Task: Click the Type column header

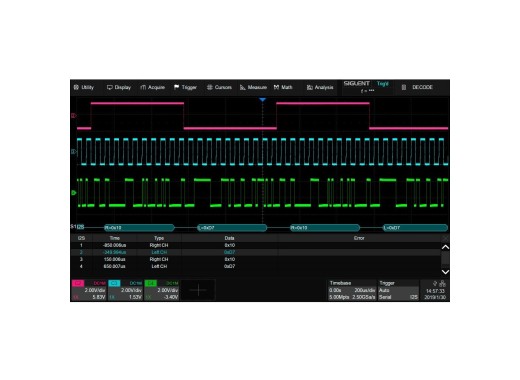Action: pos(159,238)
